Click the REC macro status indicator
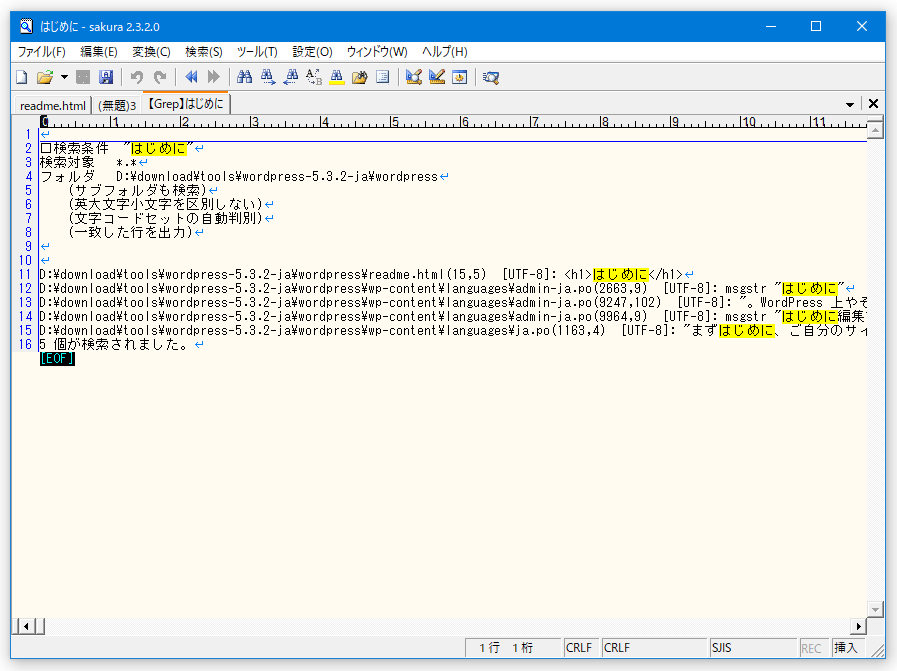 tap(812, 648)
